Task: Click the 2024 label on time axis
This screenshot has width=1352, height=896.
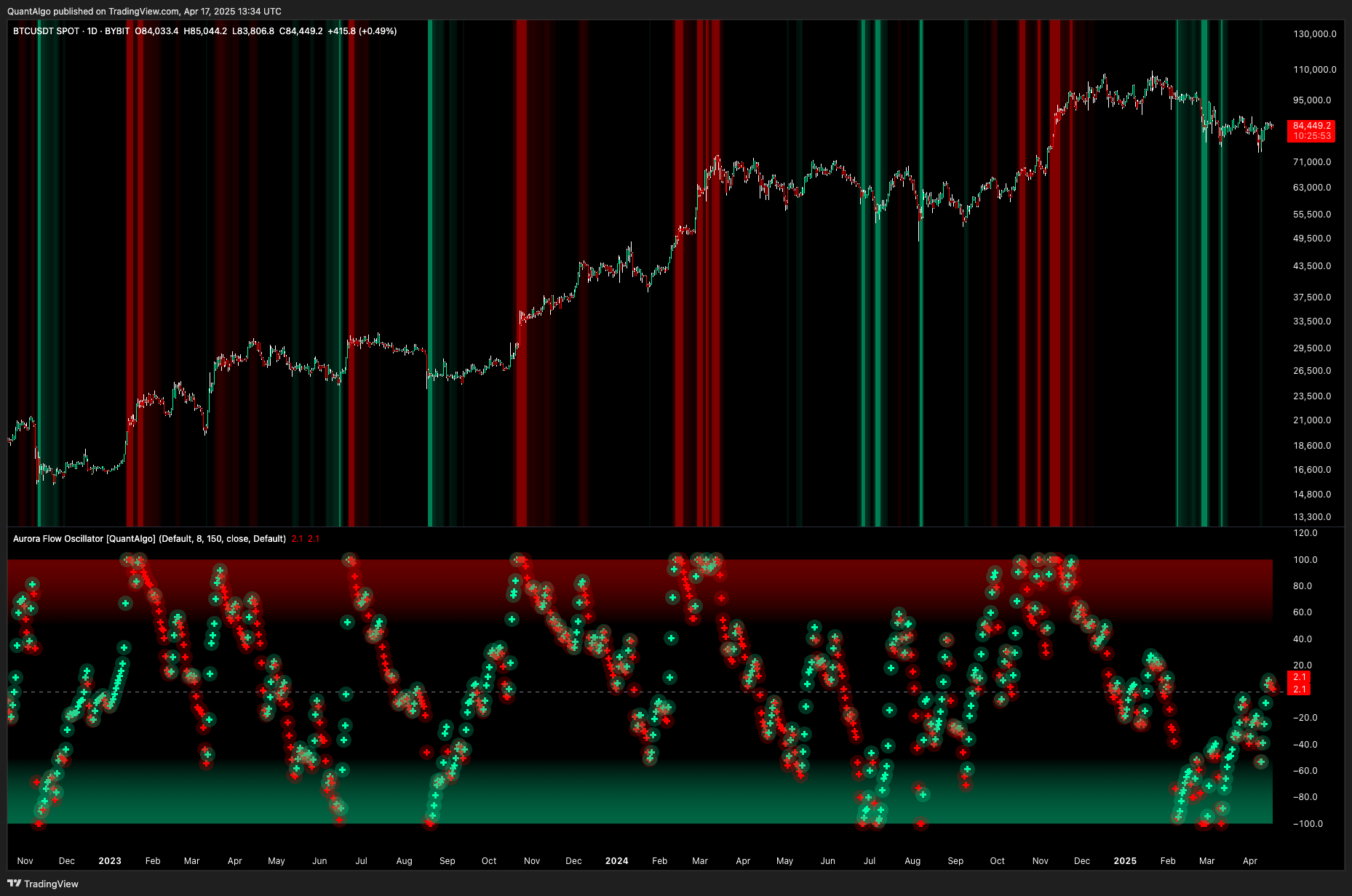Action: [x=617, y=861]
